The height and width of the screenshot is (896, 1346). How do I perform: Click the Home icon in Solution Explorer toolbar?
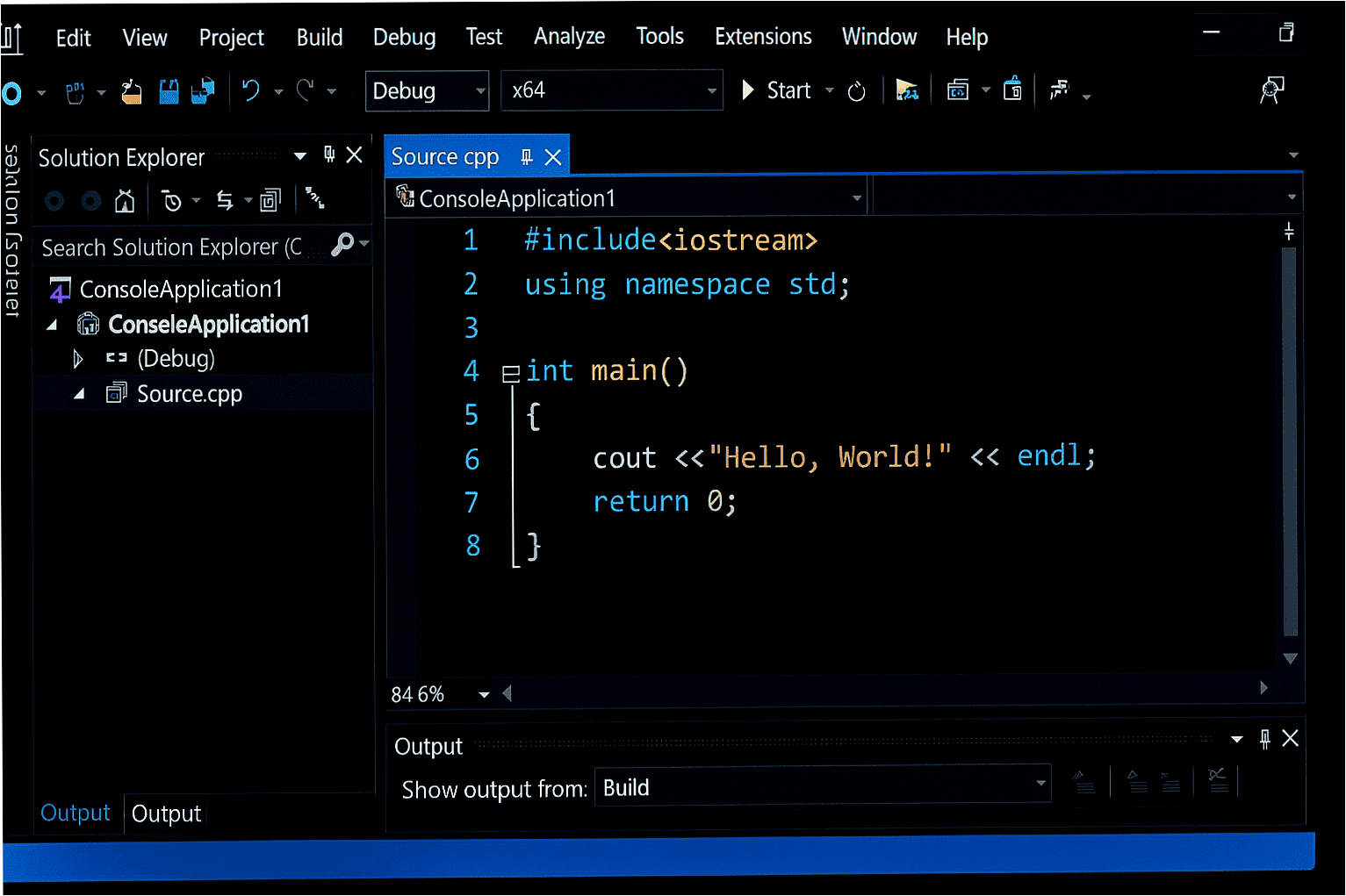pyautogui.click(x=125, y=201)
